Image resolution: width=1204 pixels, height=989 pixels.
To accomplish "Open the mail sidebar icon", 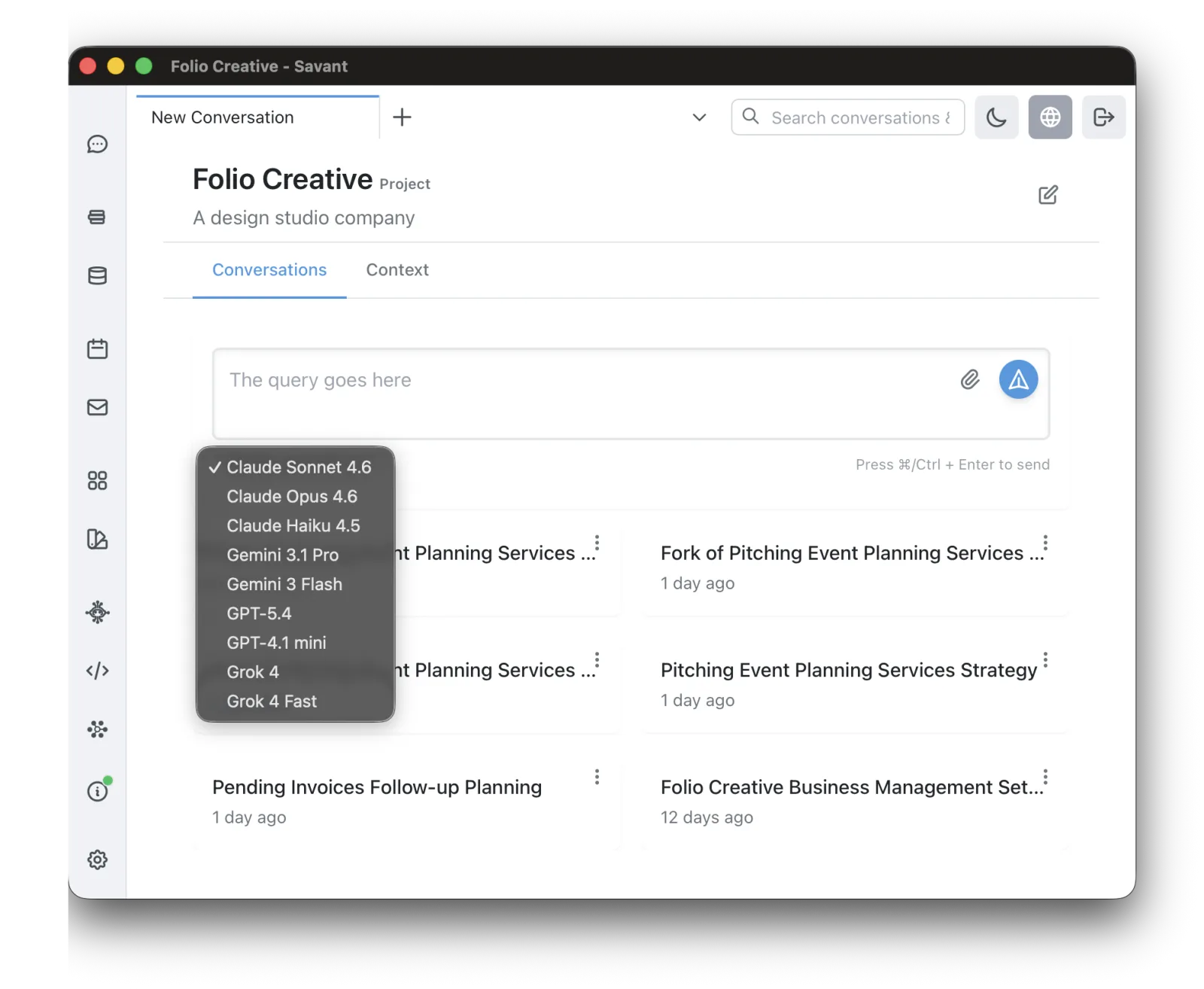I will coord(97,407).
